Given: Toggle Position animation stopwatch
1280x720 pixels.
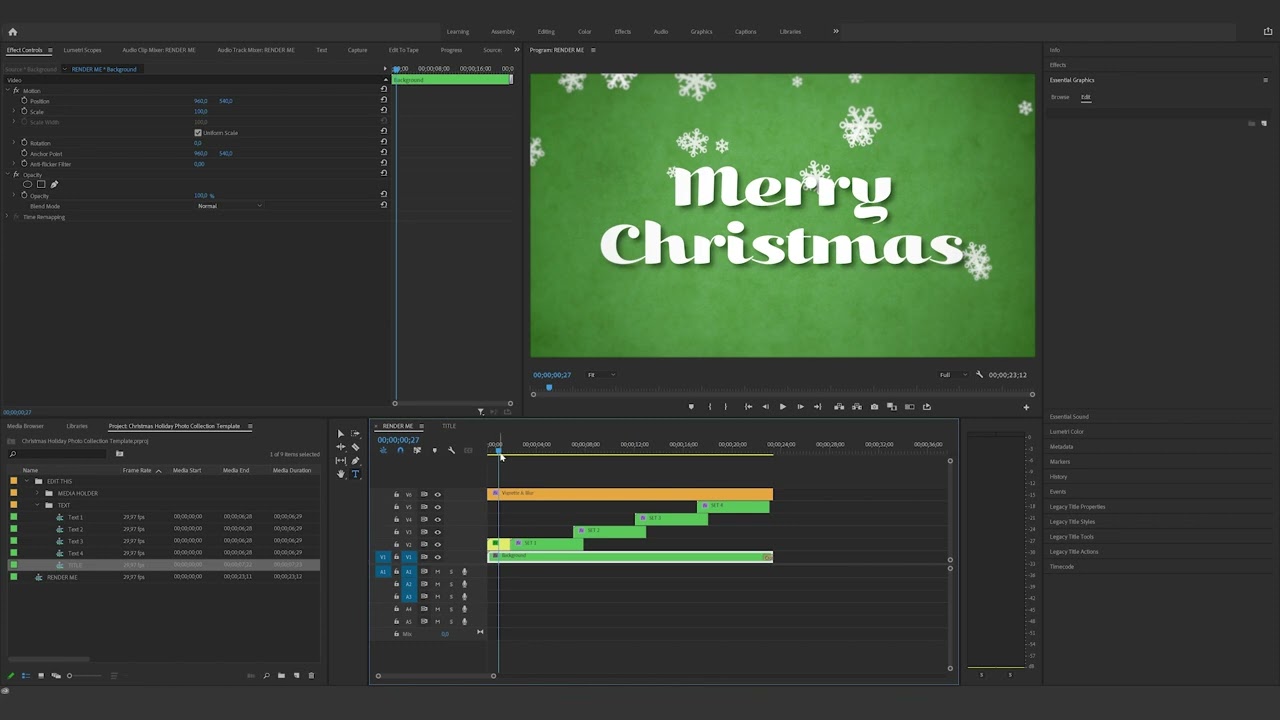Looking at the screenshot, I should click(x=24, y=101).
